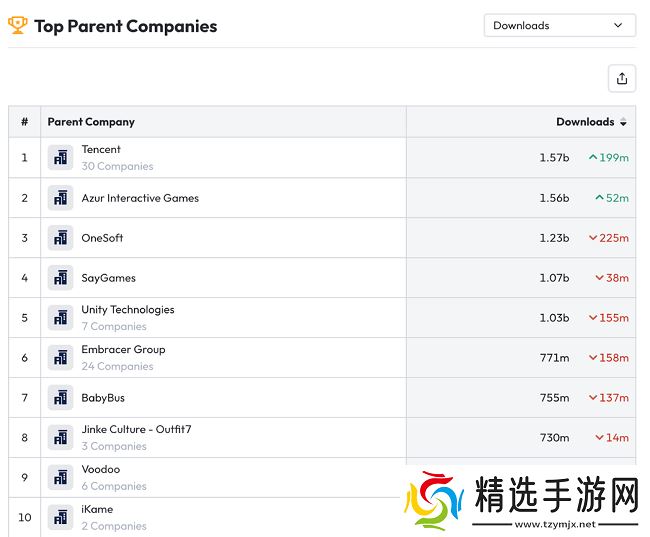Click the SayGames company icon
Screen dimensions: 650x537
pyautogui.click(x=60, y=278)
